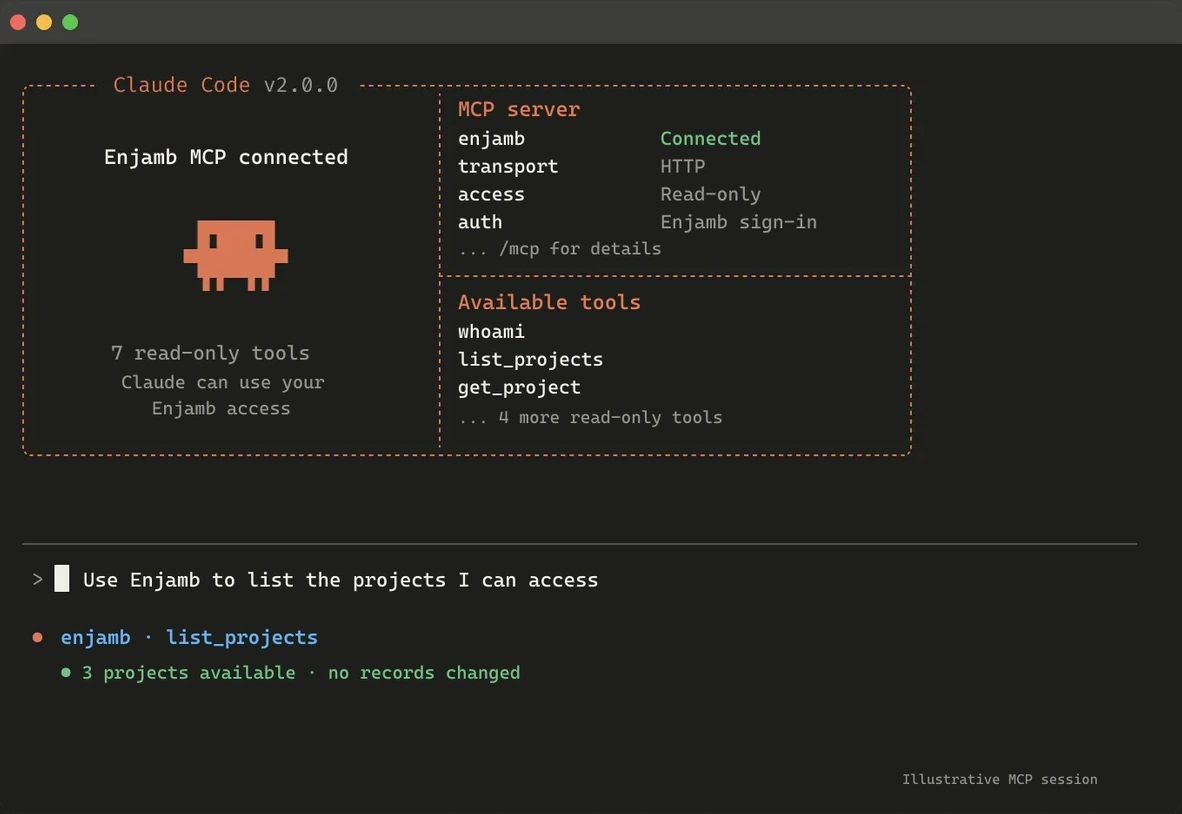Click the orange pixel-art Claude mascot
1182x814 pixels.
(236, 256)
